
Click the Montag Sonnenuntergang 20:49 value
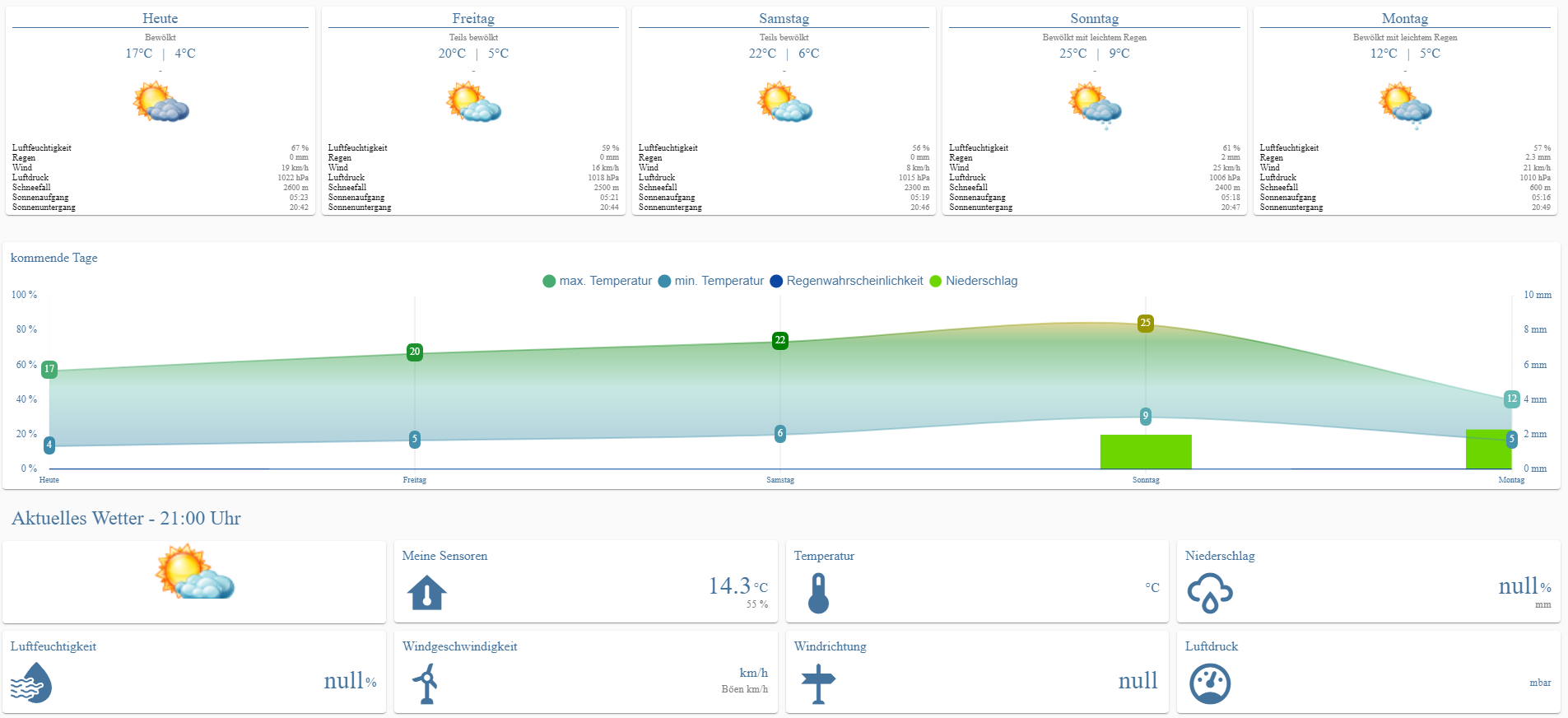tap(1541, 207)
